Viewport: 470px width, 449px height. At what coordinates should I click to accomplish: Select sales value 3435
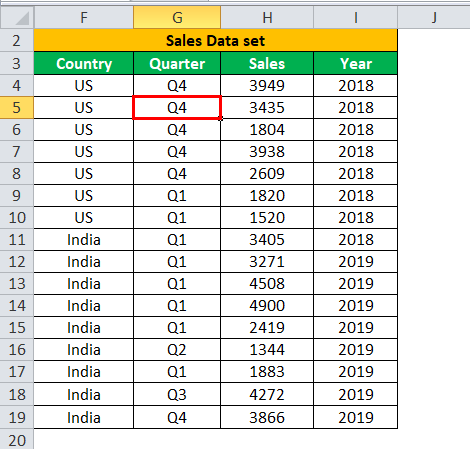pos(267,108)
